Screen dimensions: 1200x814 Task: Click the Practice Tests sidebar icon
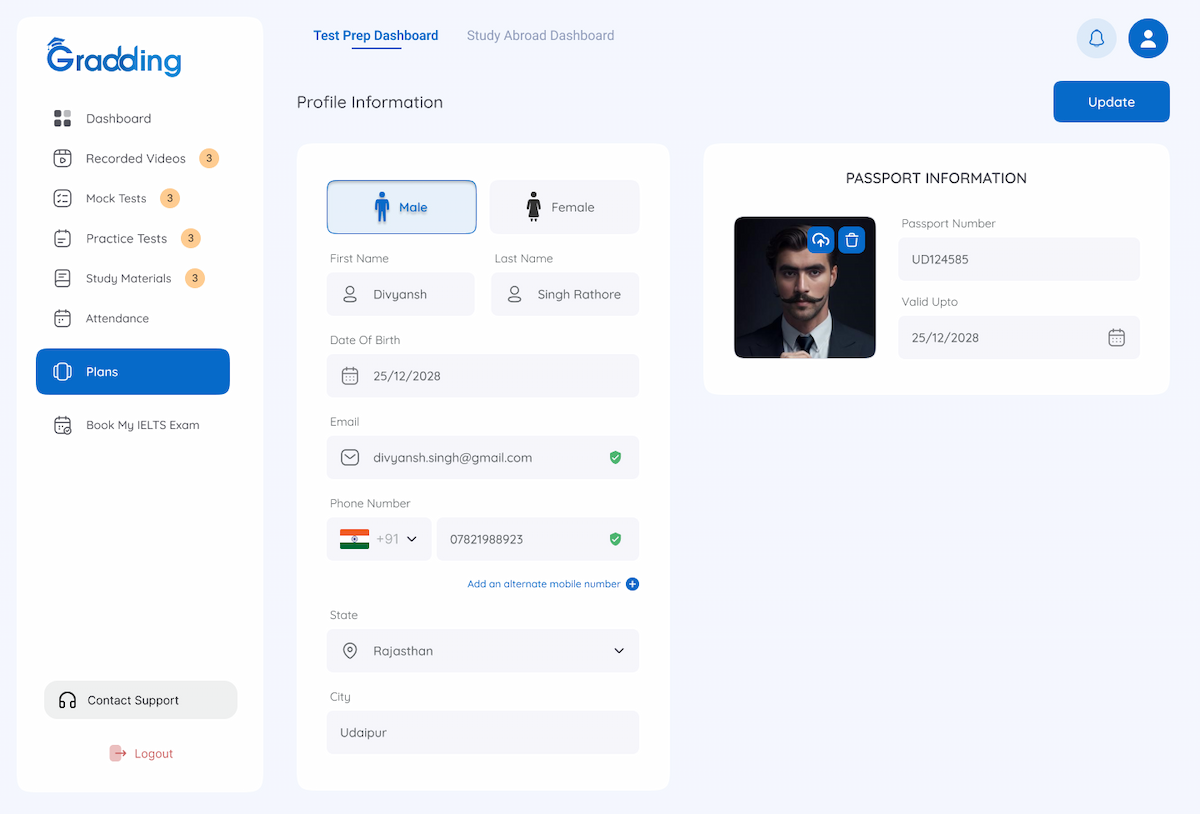point(62,238)
